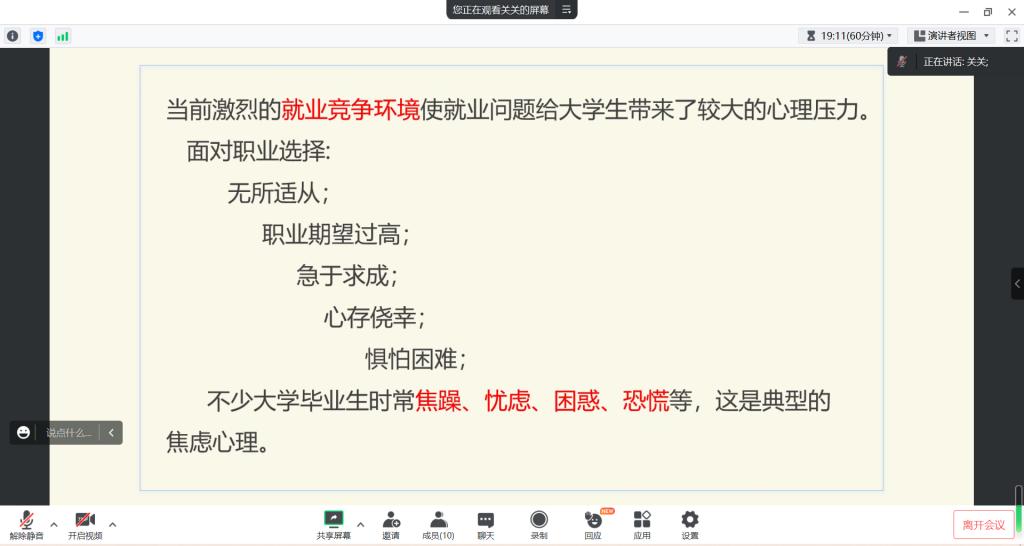
Task: Check the green network signal icon
Action: click(63, 36)
